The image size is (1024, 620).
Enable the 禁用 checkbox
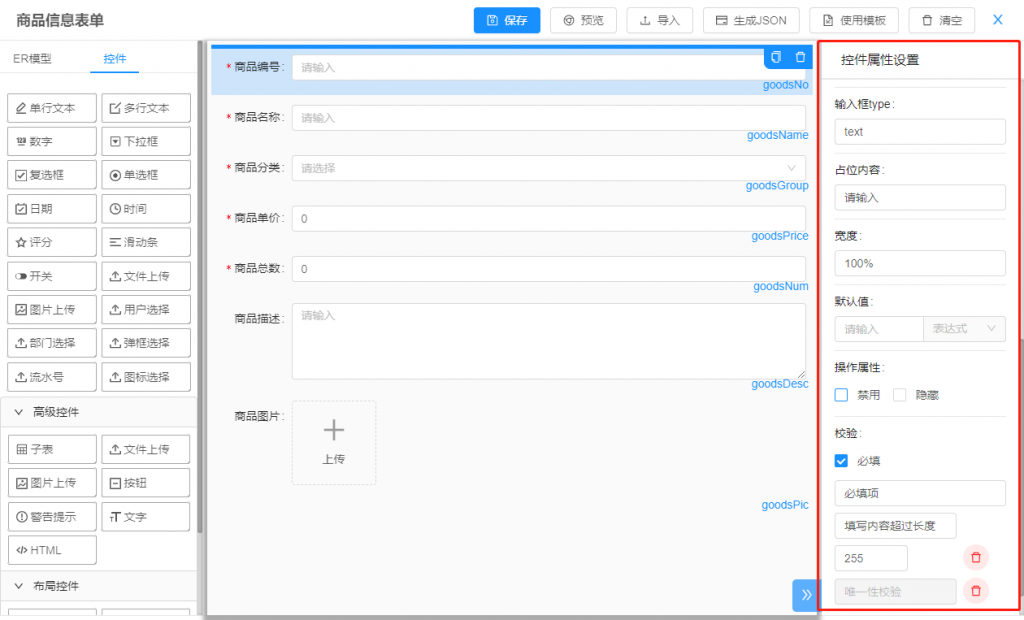coord(842,395)
